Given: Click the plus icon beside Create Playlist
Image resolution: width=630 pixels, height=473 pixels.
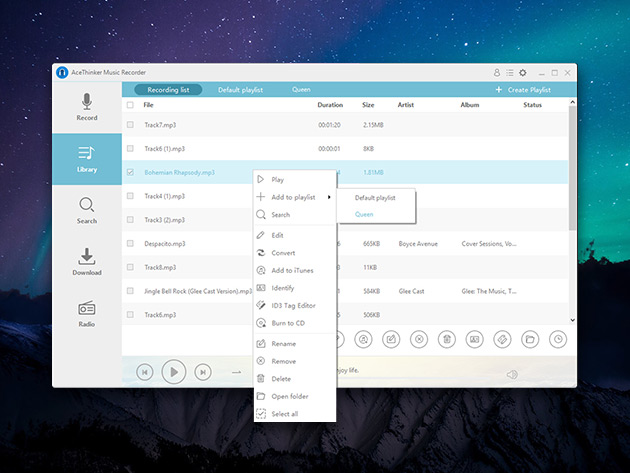Looking at the screenshot, I should pos(499,90).
